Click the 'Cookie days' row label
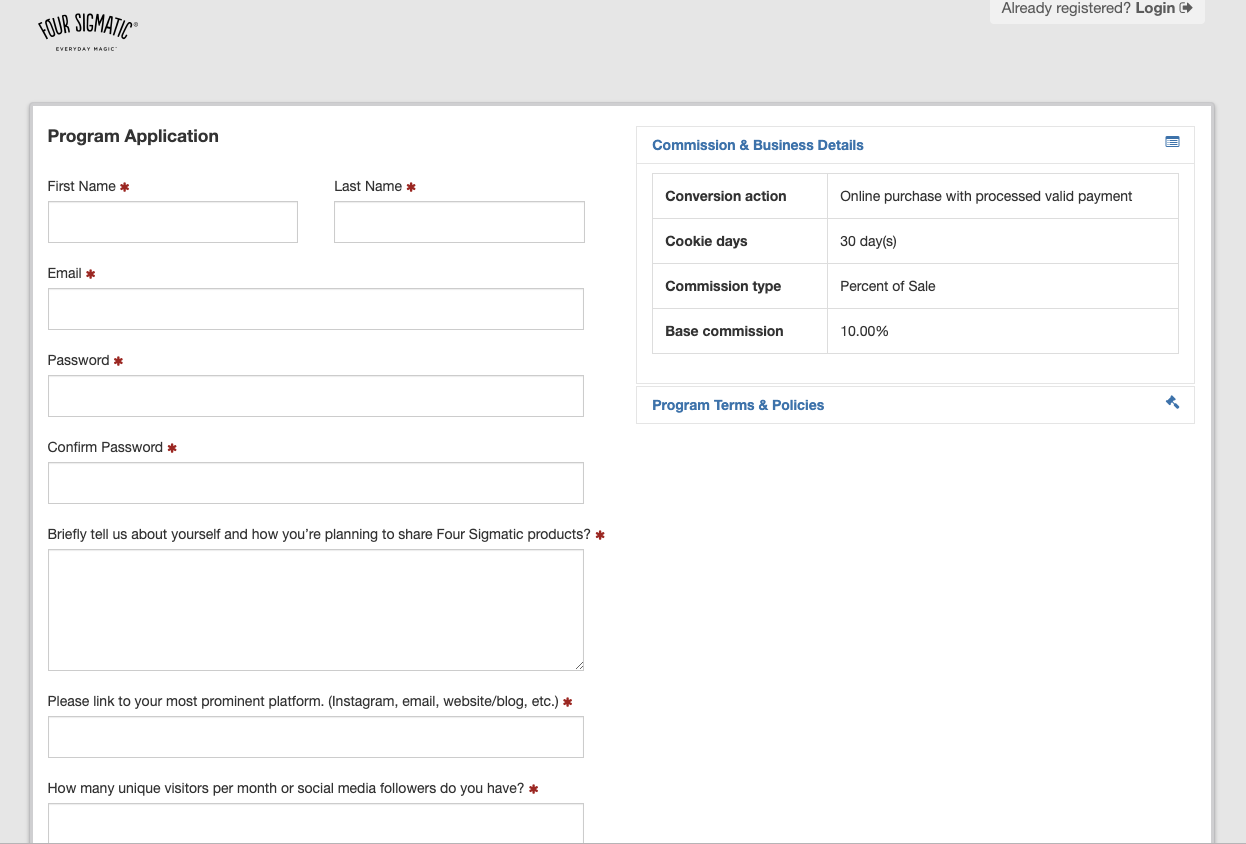The height and width of the screenshot is (844, 1246). point(706,241)
